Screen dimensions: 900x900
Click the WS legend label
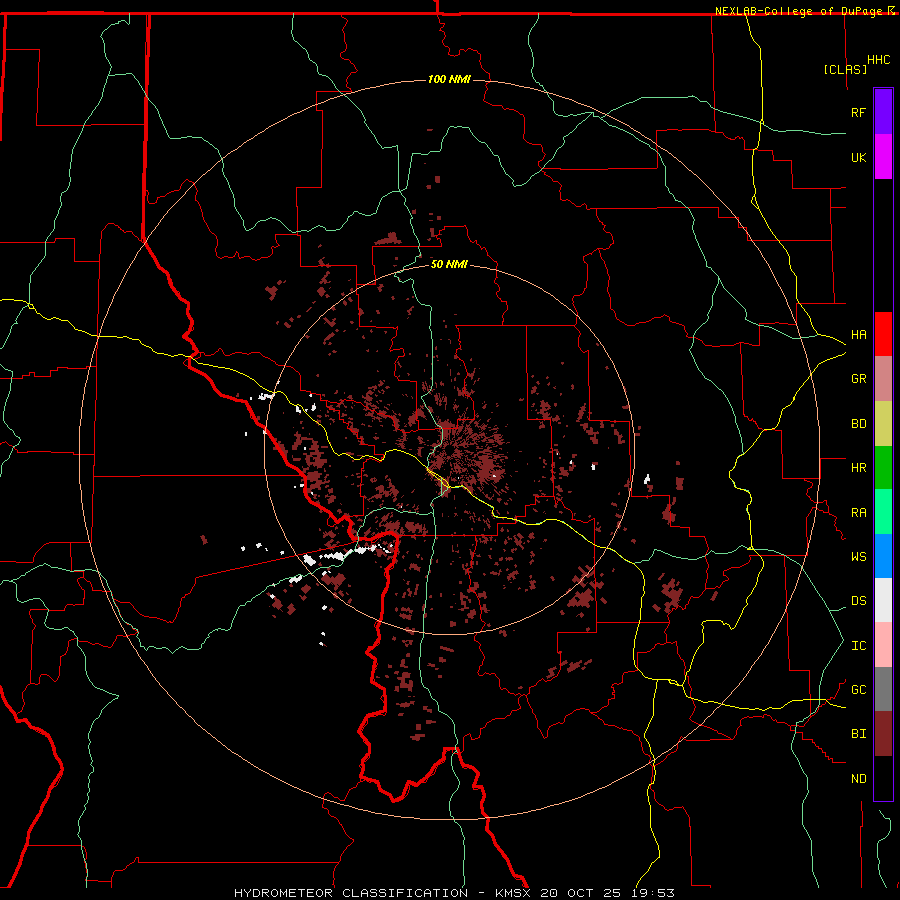858,557
